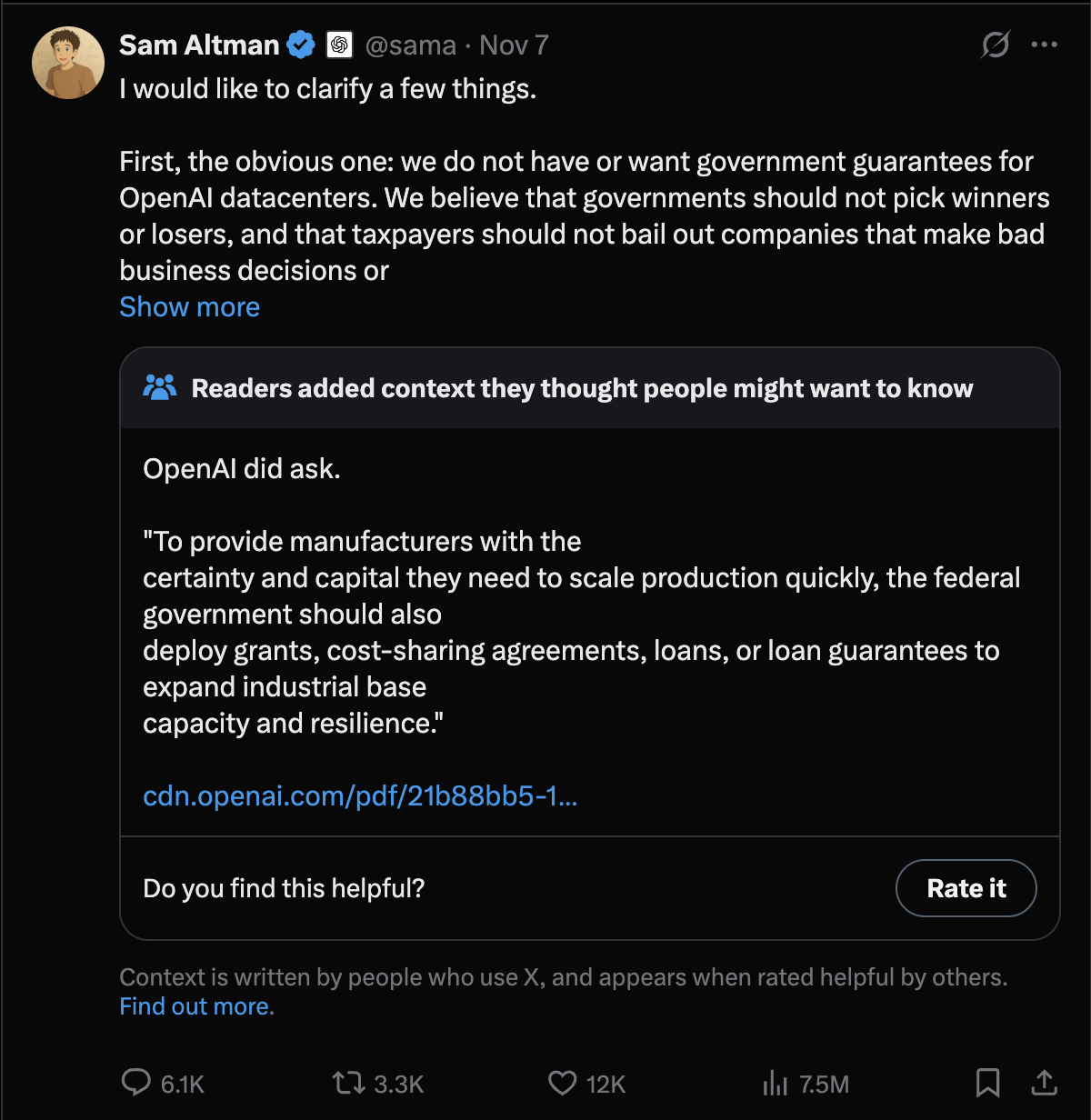Open Grok explanation for this post

[x=996, y=45]
